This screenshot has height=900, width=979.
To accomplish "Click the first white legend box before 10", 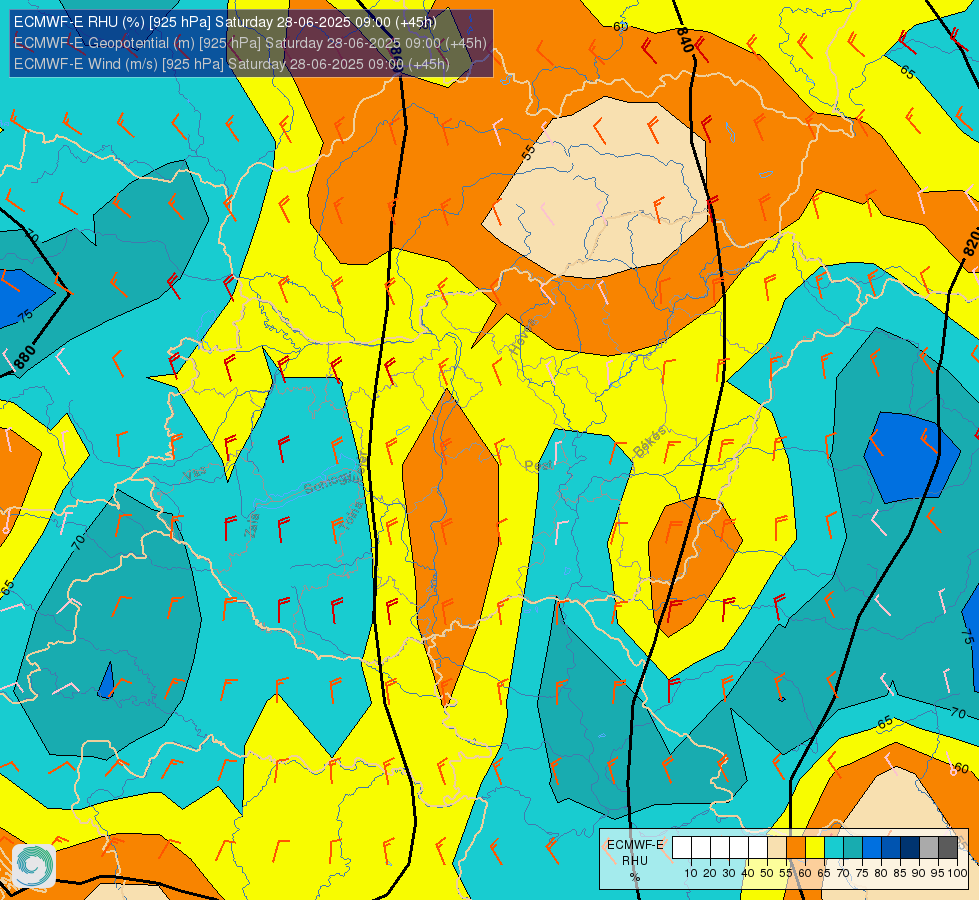I will [682, 847].
